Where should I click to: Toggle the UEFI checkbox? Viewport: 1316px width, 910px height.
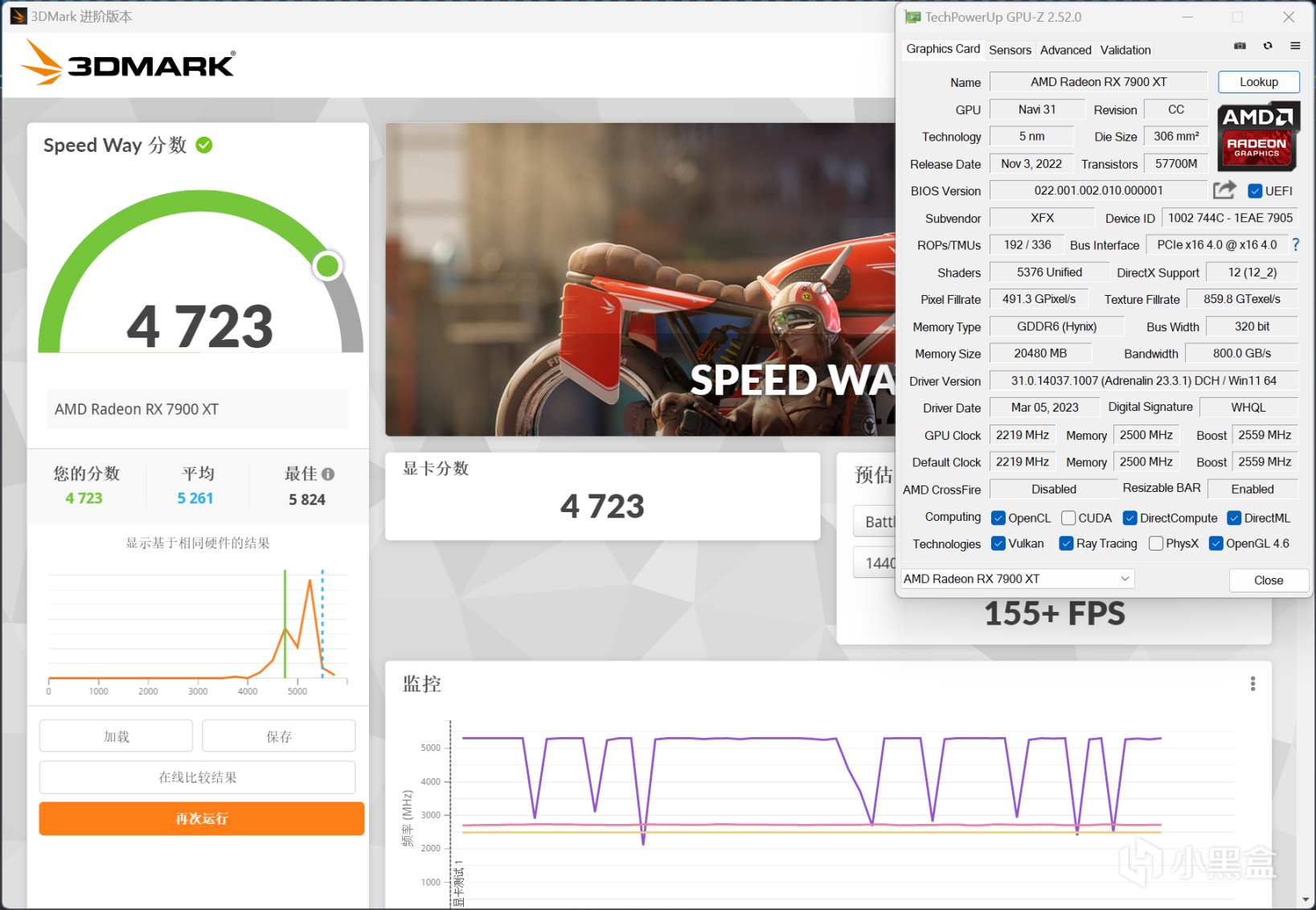[x=1255, y=191]
